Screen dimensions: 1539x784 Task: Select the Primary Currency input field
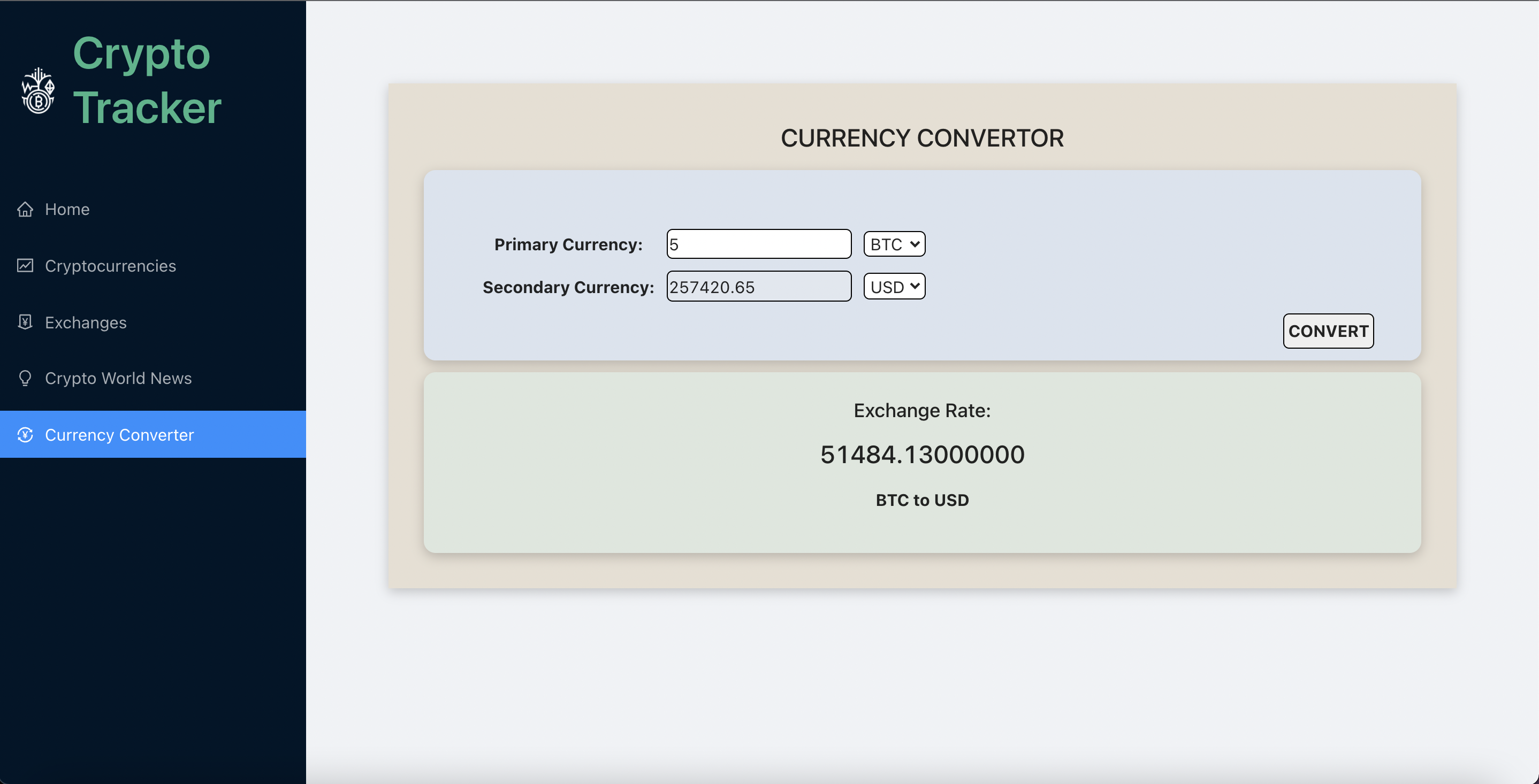758,244
